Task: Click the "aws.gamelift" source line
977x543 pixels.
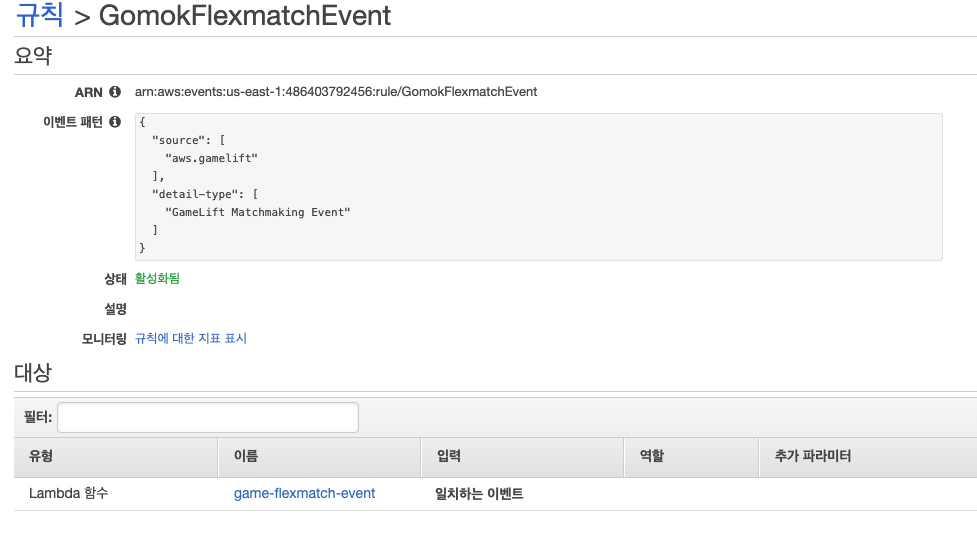Action: pos(211,158)
